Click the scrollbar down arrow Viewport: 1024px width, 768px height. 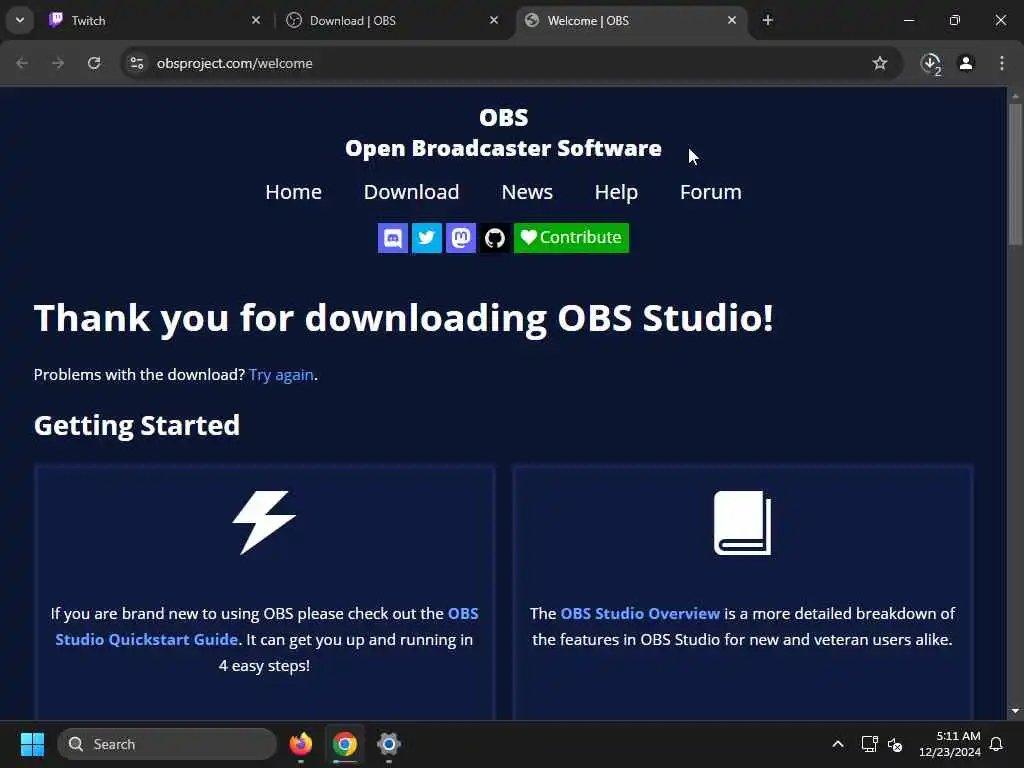(1015, 711)
